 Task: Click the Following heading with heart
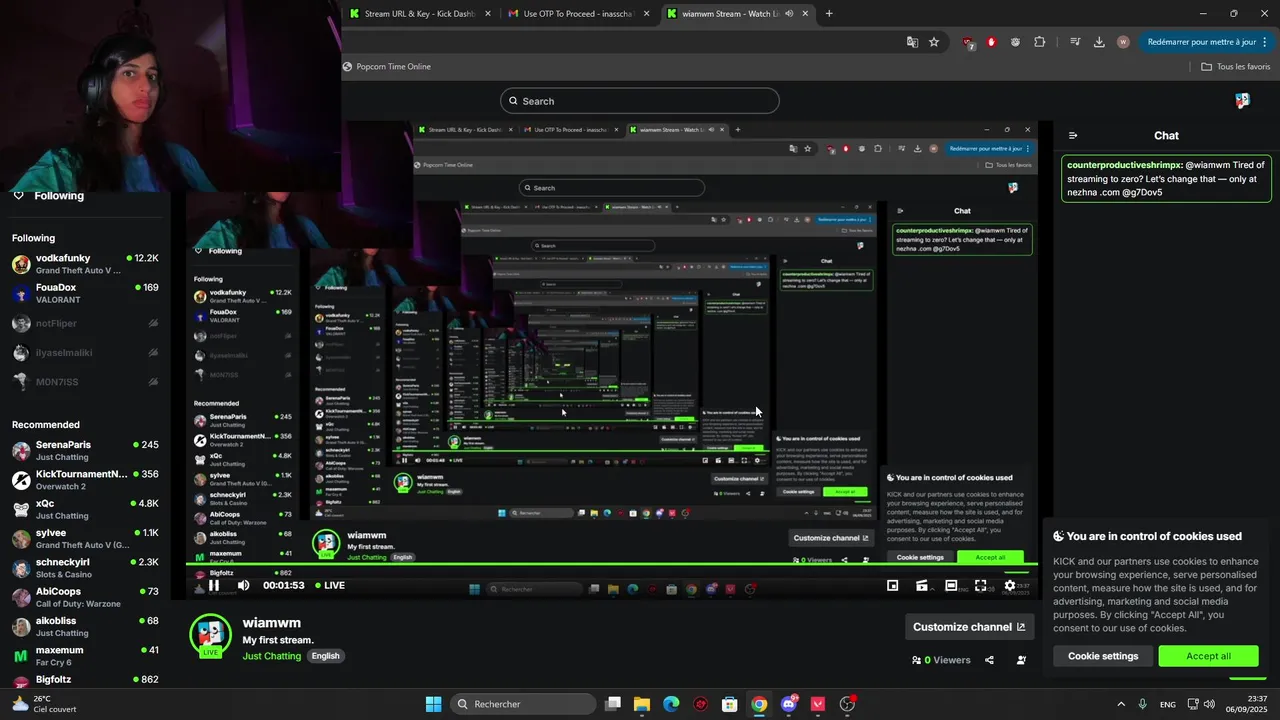[x=48, y=196]
